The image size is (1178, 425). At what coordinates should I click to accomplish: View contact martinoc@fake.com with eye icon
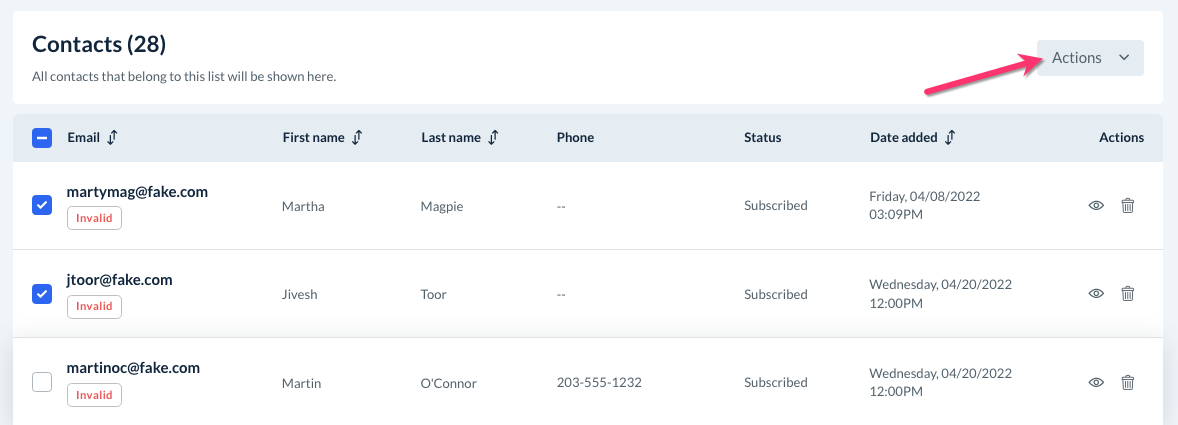1096,382
